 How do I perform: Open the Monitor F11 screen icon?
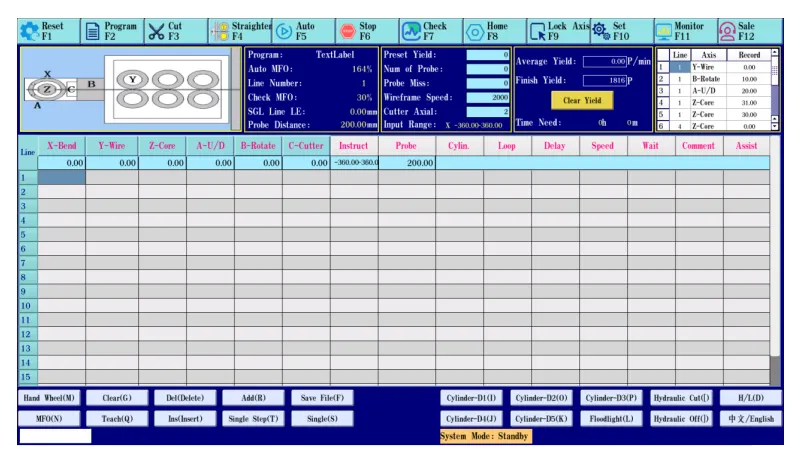coord(664,32)
